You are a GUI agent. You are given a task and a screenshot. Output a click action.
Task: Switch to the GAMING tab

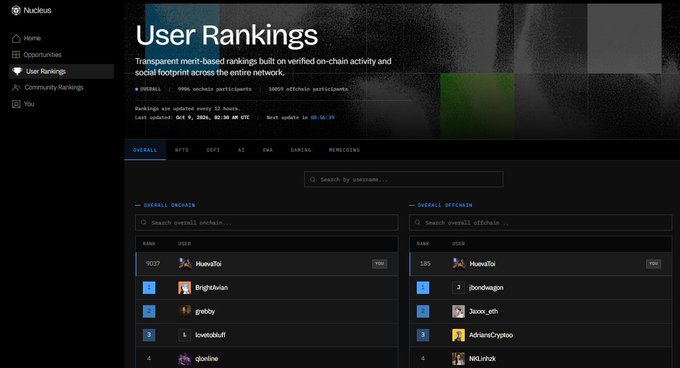[x=301, y=150]
